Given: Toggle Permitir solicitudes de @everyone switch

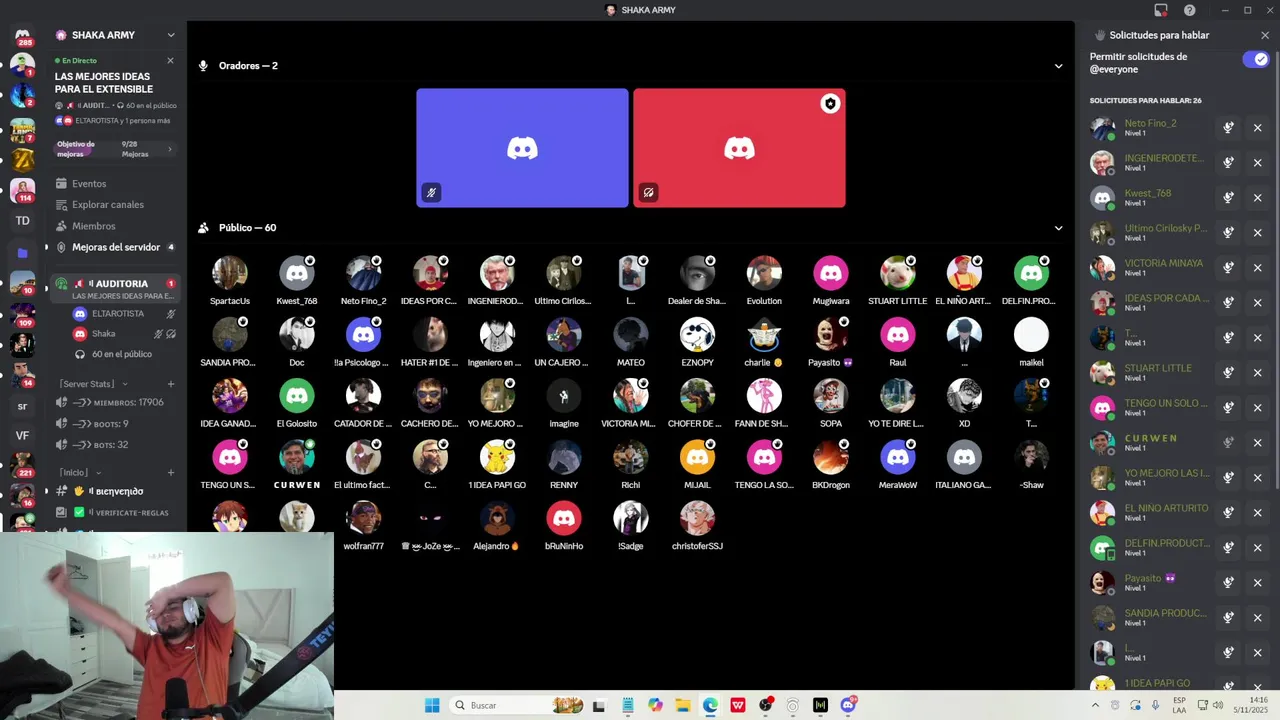Looking at the screenshot, I should point(1256,60).
